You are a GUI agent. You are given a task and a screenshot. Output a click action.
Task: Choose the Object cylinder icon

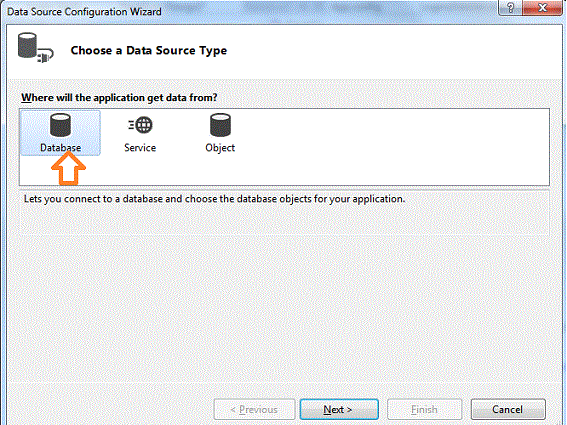tap(220, 125)
